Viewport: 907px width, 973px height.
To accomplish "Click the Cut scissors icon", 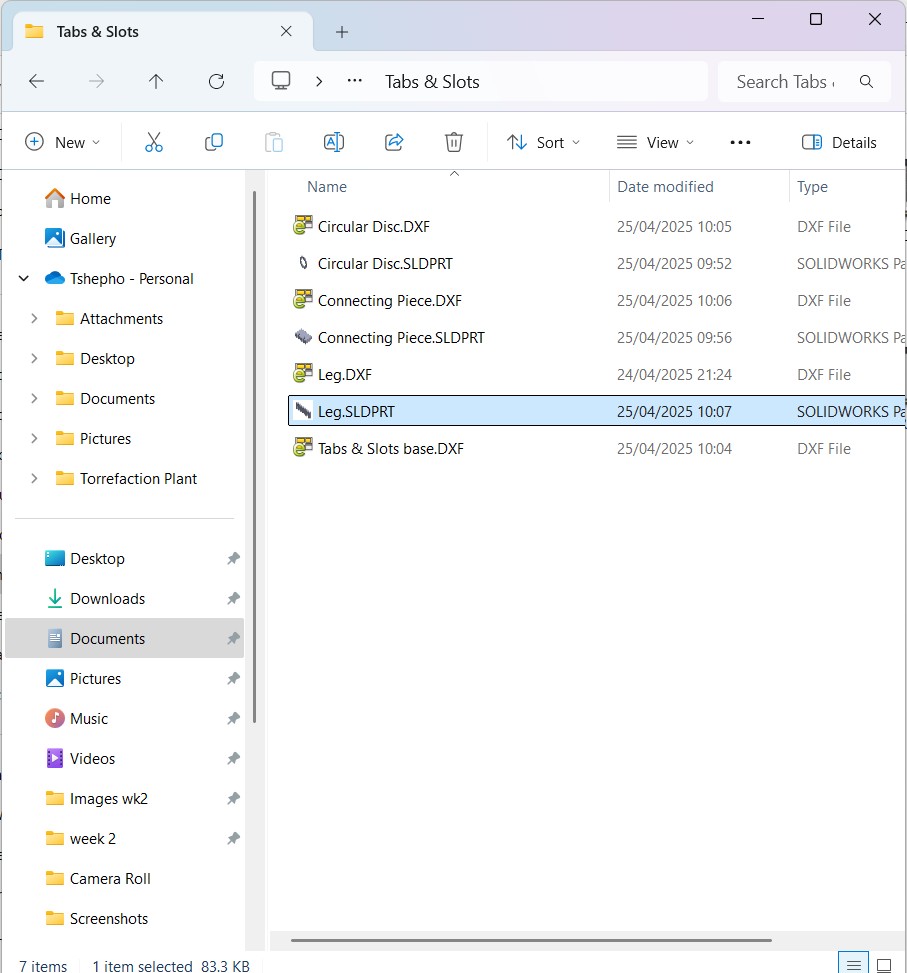I will tap(154, 142).
